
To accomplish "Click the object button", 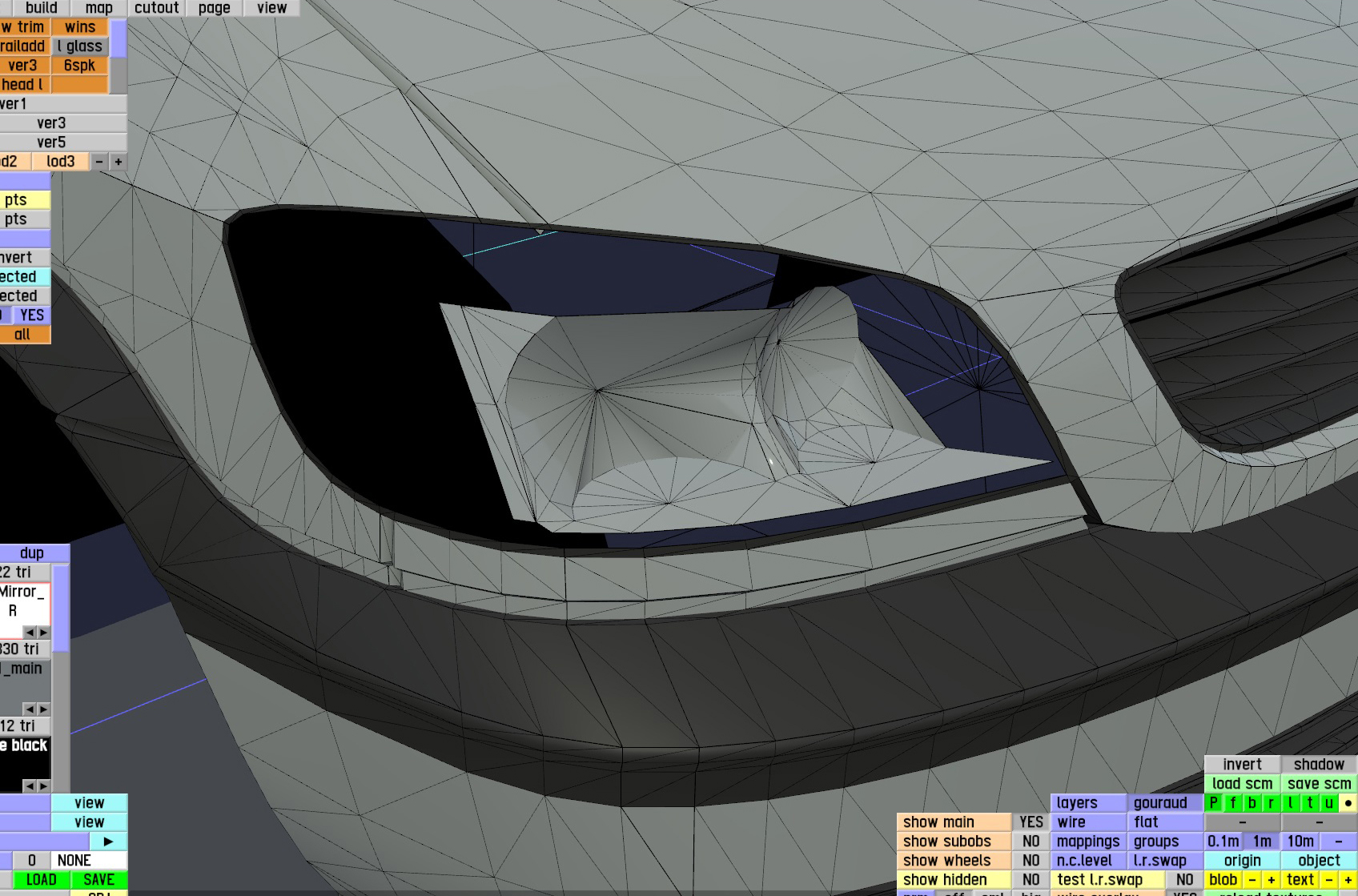I will [x=1320, y=861].
